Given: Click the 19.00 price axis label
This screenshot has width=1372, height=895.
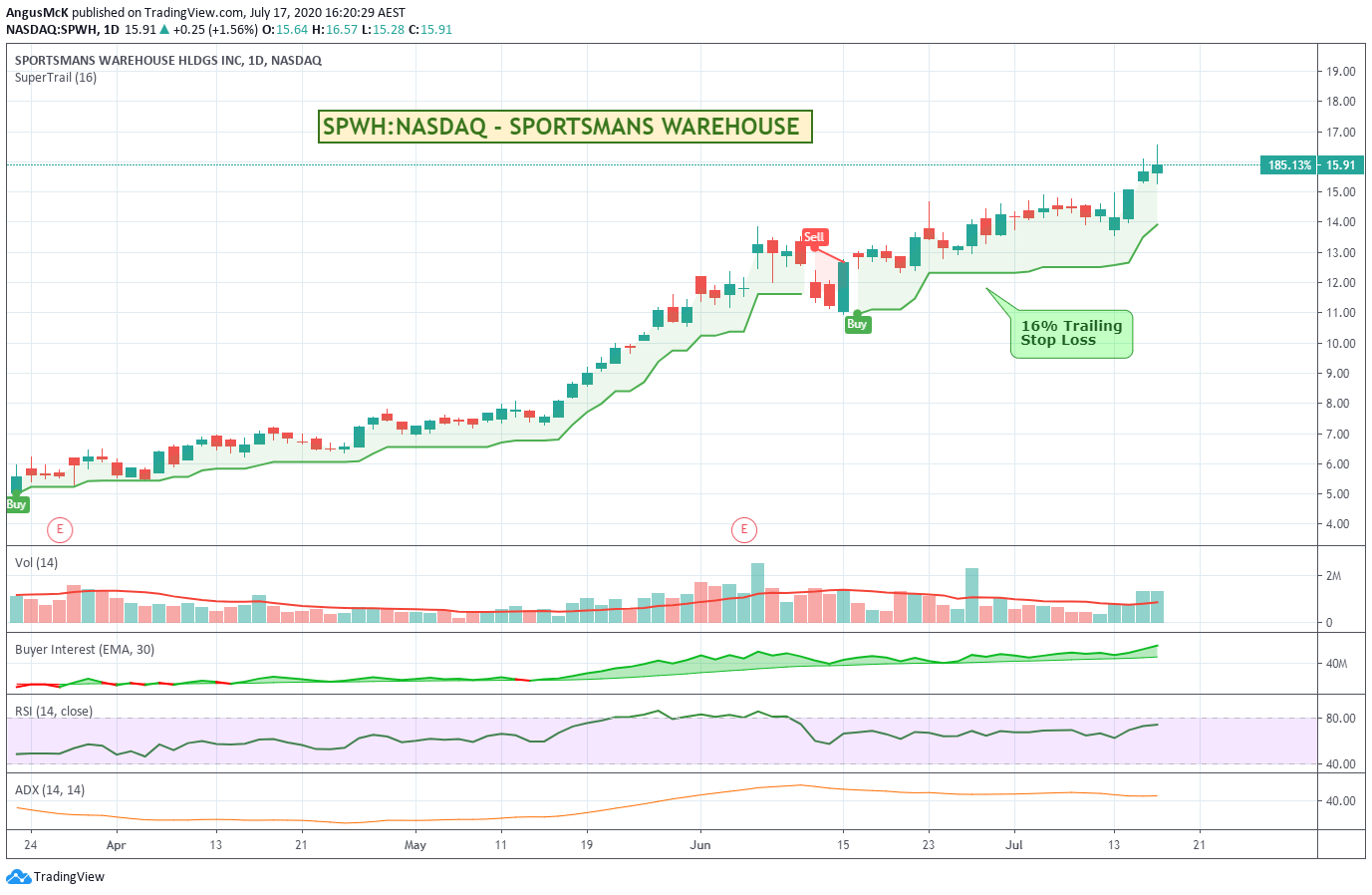Looking at the screenshot, I should point(1340,72).
